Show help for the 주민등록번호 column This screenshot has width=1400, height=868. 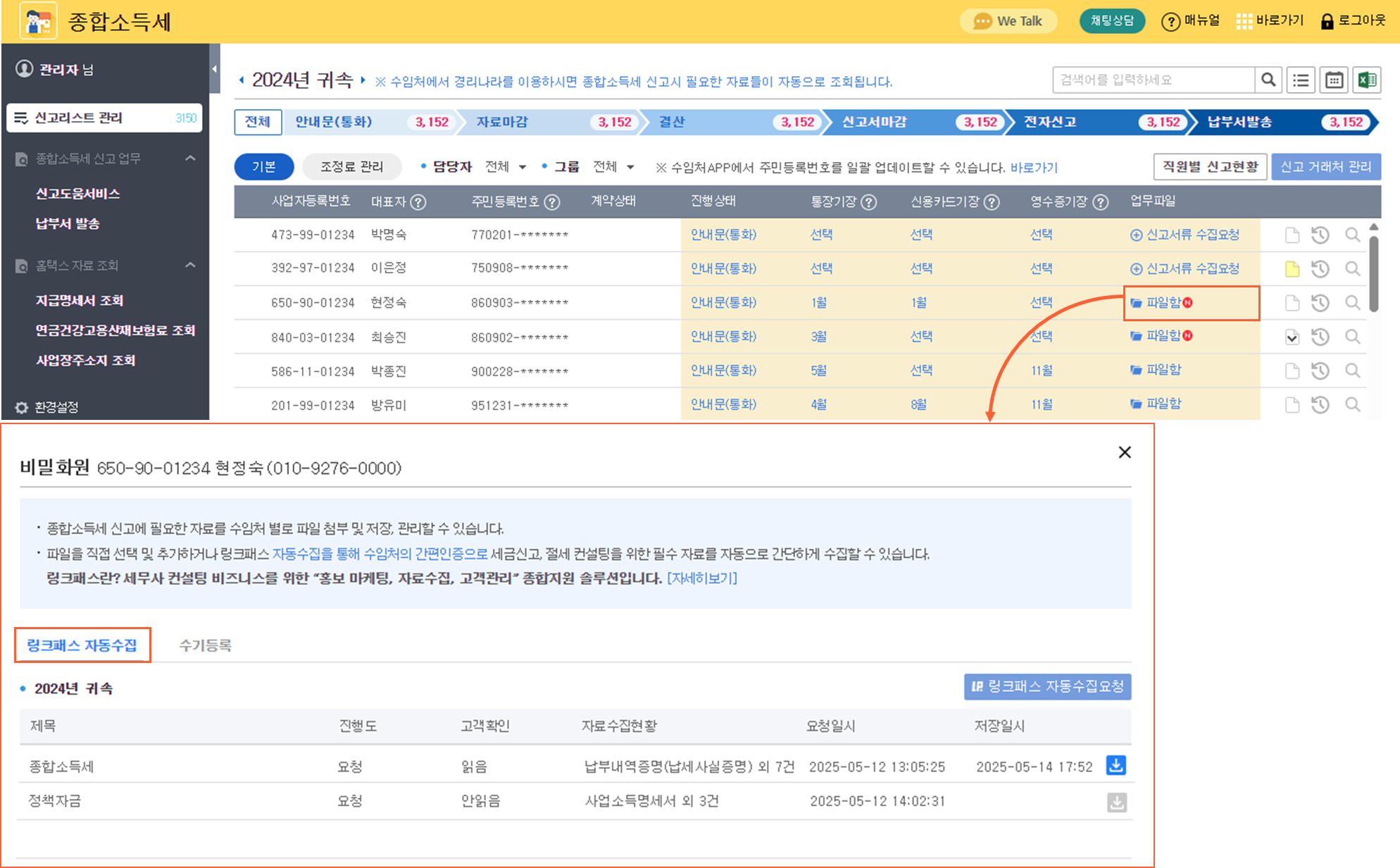point(552,203)
